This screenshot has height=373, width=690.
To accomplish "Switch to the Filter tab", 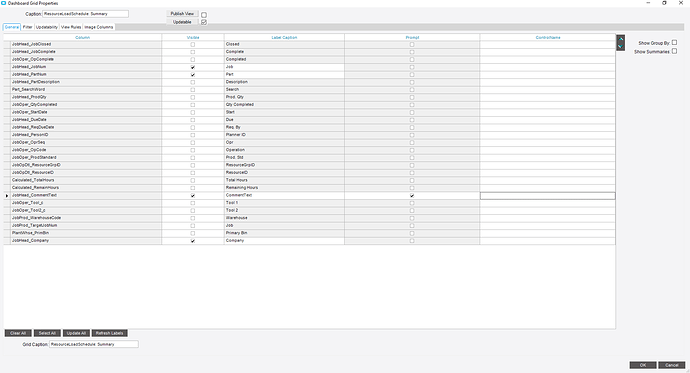I will pyautogui.click(x=27, y=27).
